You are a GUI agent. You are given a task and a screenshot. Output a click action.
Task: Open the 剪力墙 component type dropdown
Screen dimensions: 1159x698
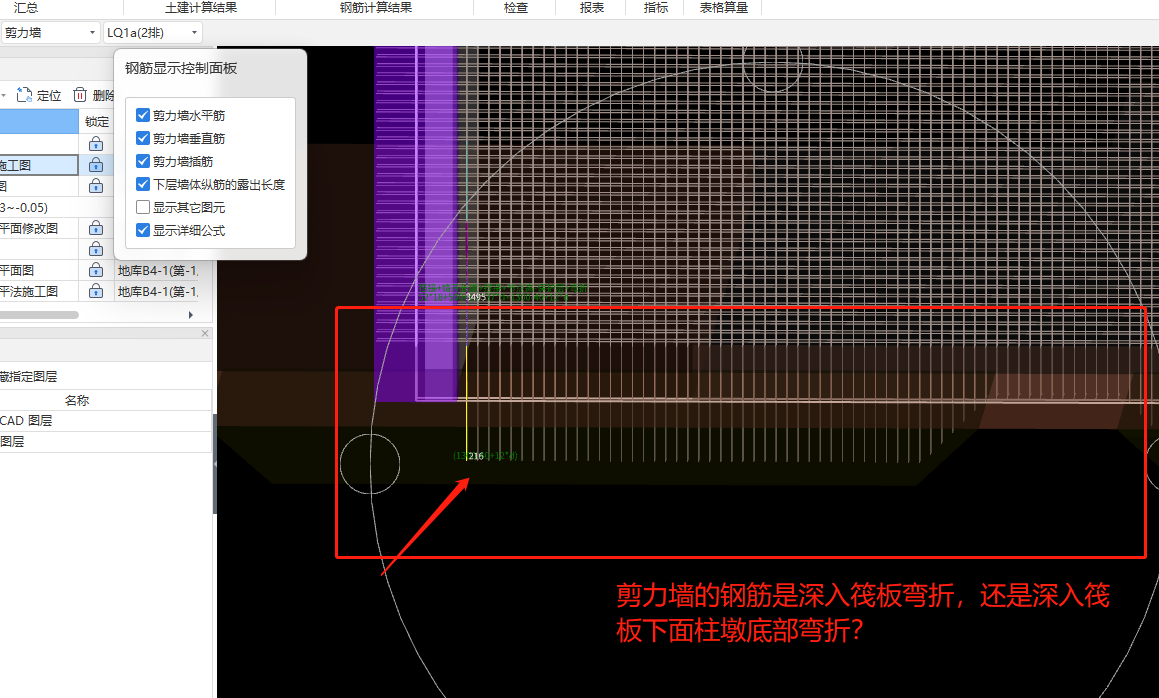point(50,33)
